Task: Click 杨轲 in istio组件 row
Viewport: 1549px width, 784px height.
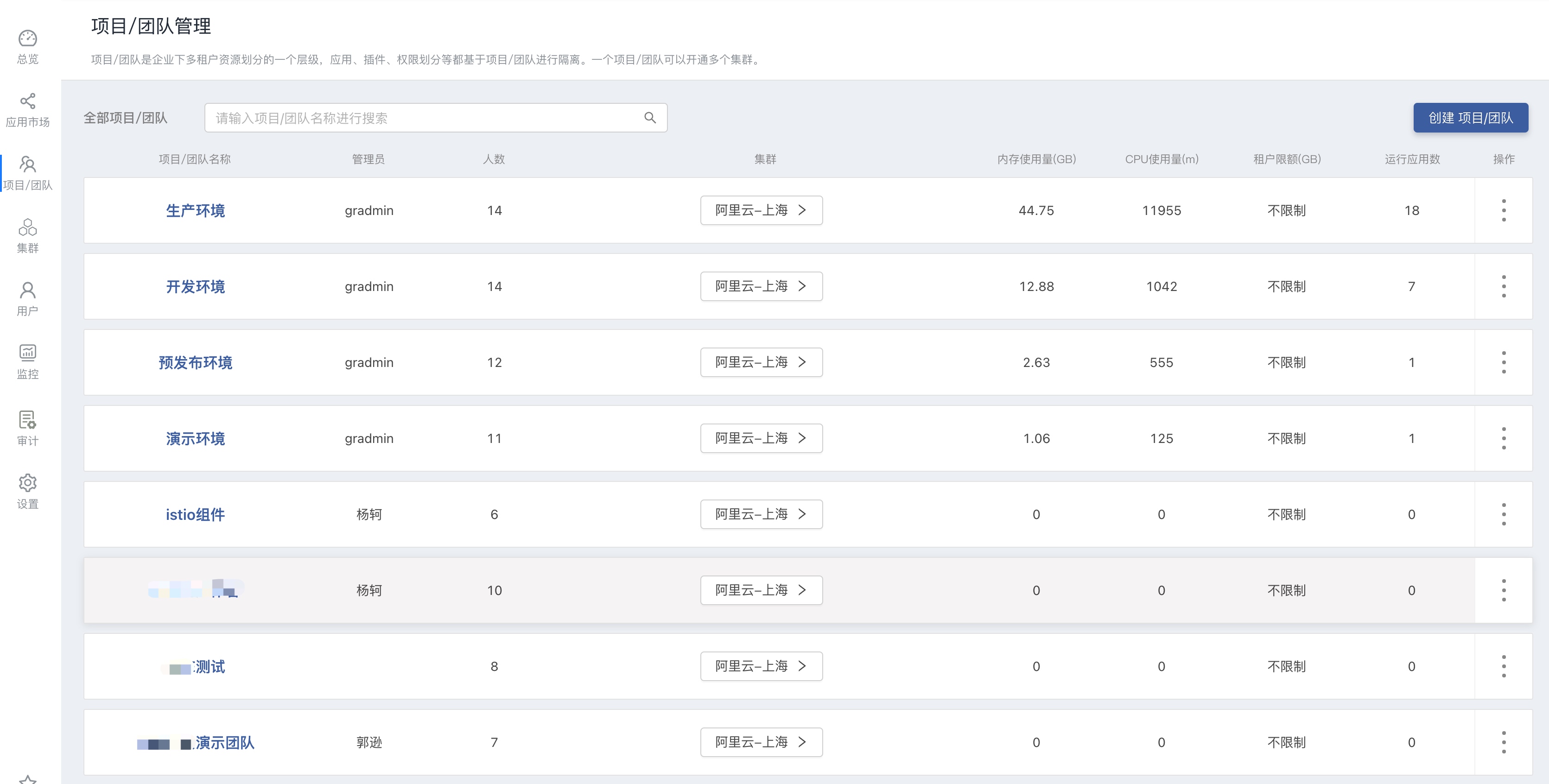Action: (369, 515)
